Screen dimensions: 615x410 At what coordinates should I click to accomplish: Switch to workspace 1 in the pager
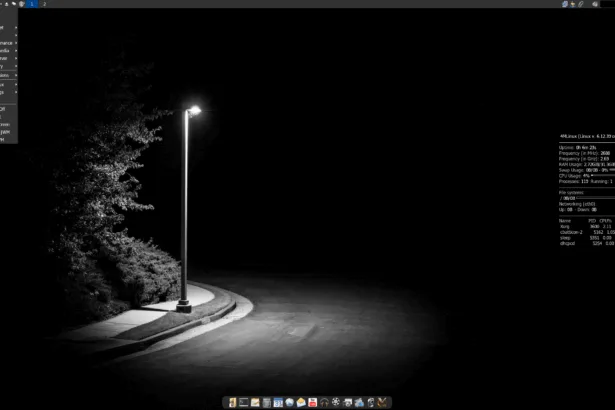click(32, 4)
